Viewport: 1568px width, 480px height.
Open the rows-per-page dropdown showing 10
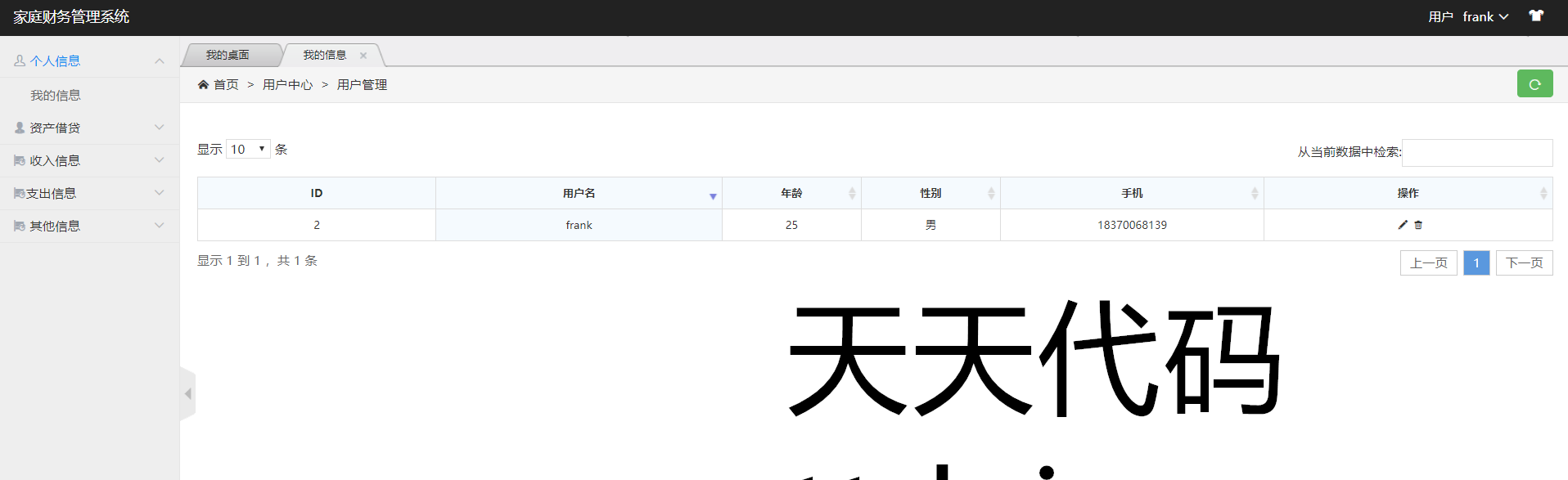point(248,149)
